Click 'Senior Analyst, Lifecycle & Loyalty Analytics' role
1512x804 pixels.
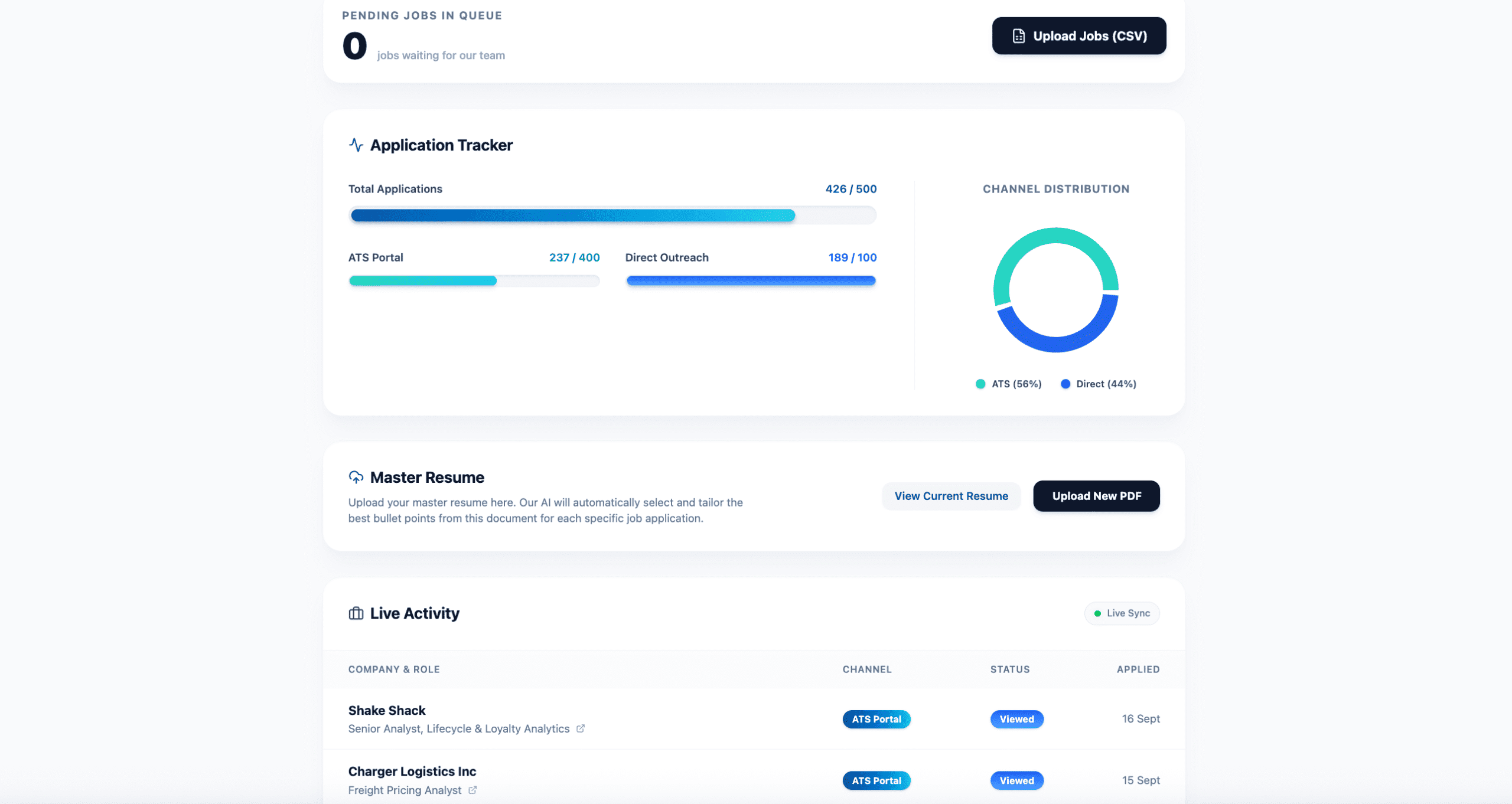459,728
